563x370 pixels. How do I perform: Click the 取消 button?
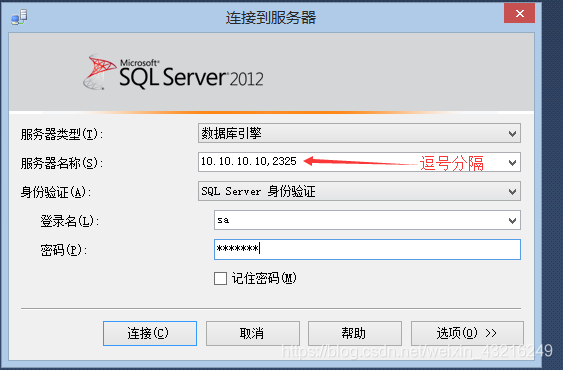[252, 333]
